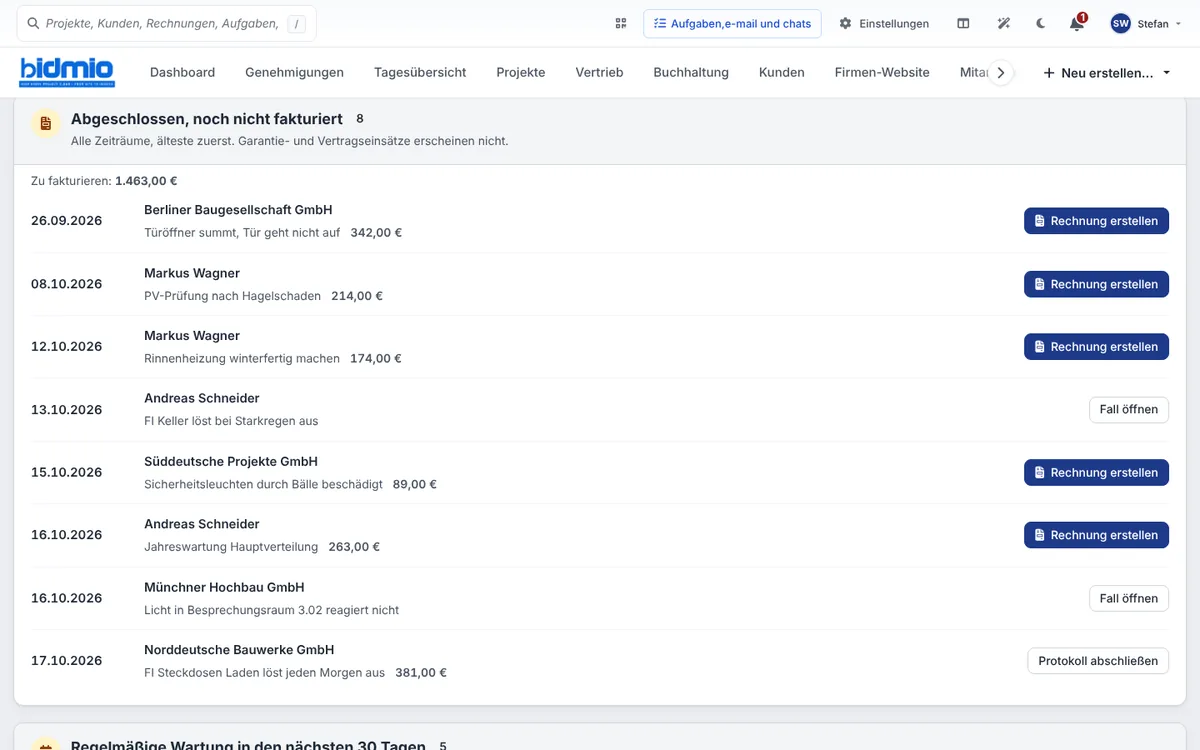Viewport: 1200px width, 750px height.
Task: Click the layout panel icon in the top bar
Action: [963, 23]
